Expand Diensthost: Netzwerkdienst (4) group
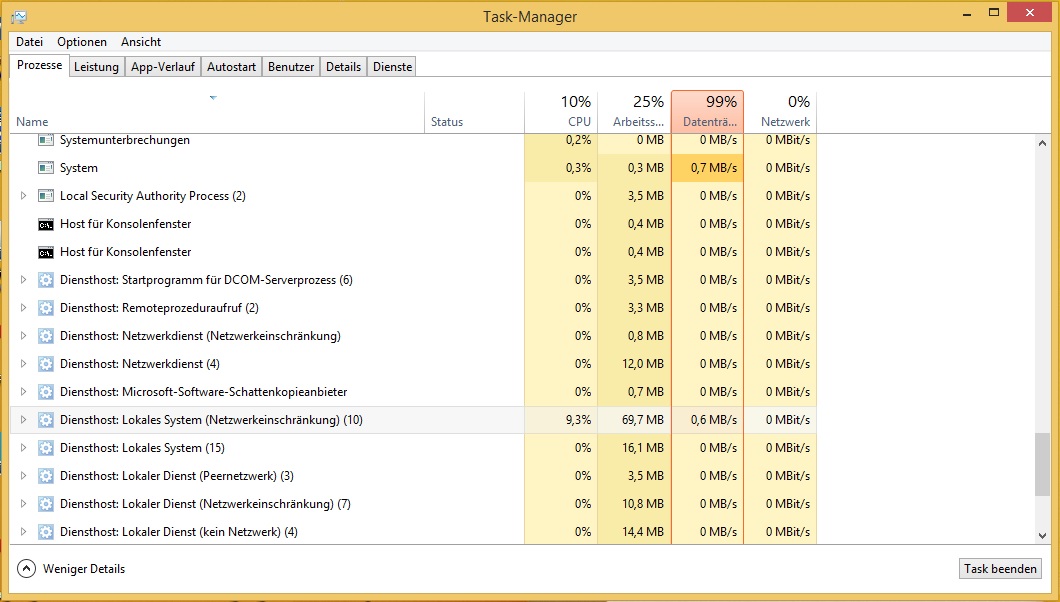1060x602 pixels. tap(24, 364)
